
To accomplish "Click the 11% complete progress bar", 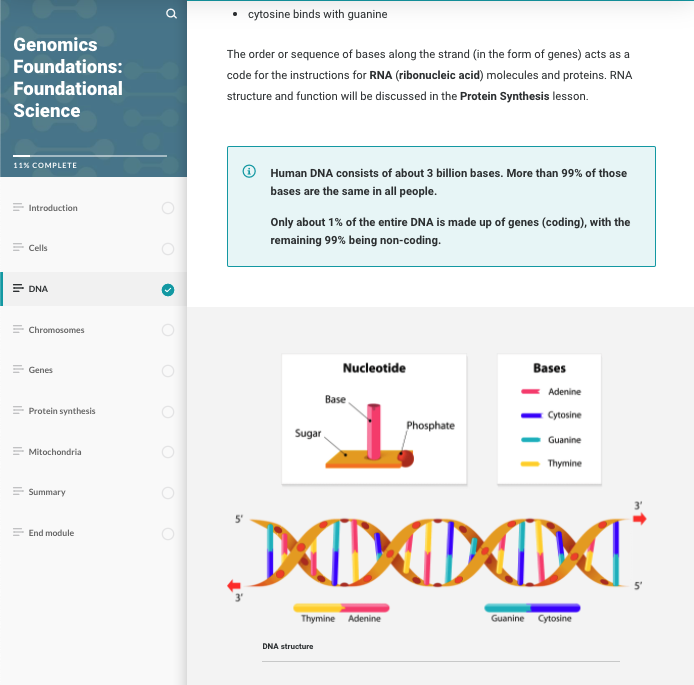I will (90, 156).
